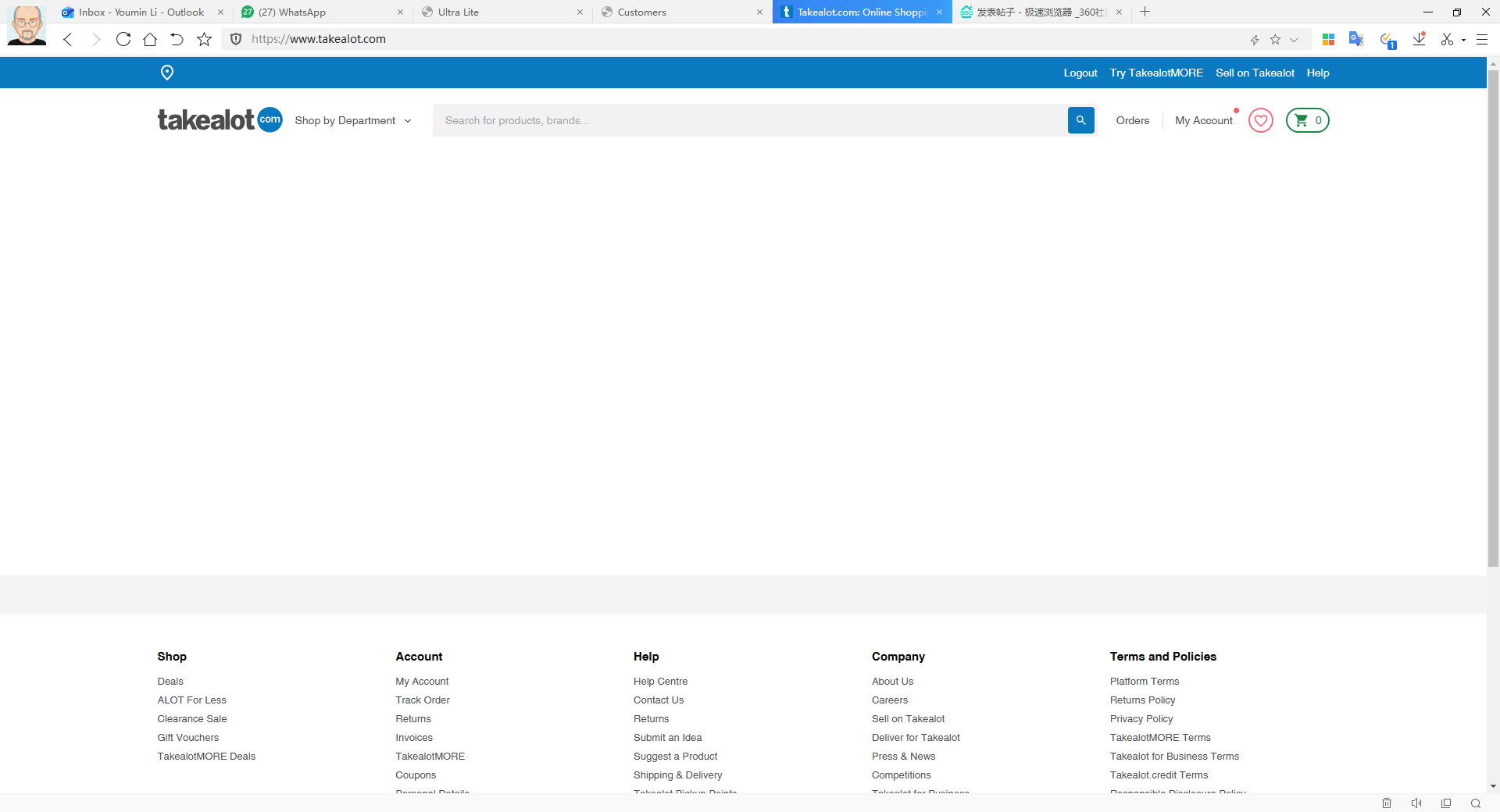The image size is (1500, 812).
Task: Click the translate extension icon
Action: 1356,39
